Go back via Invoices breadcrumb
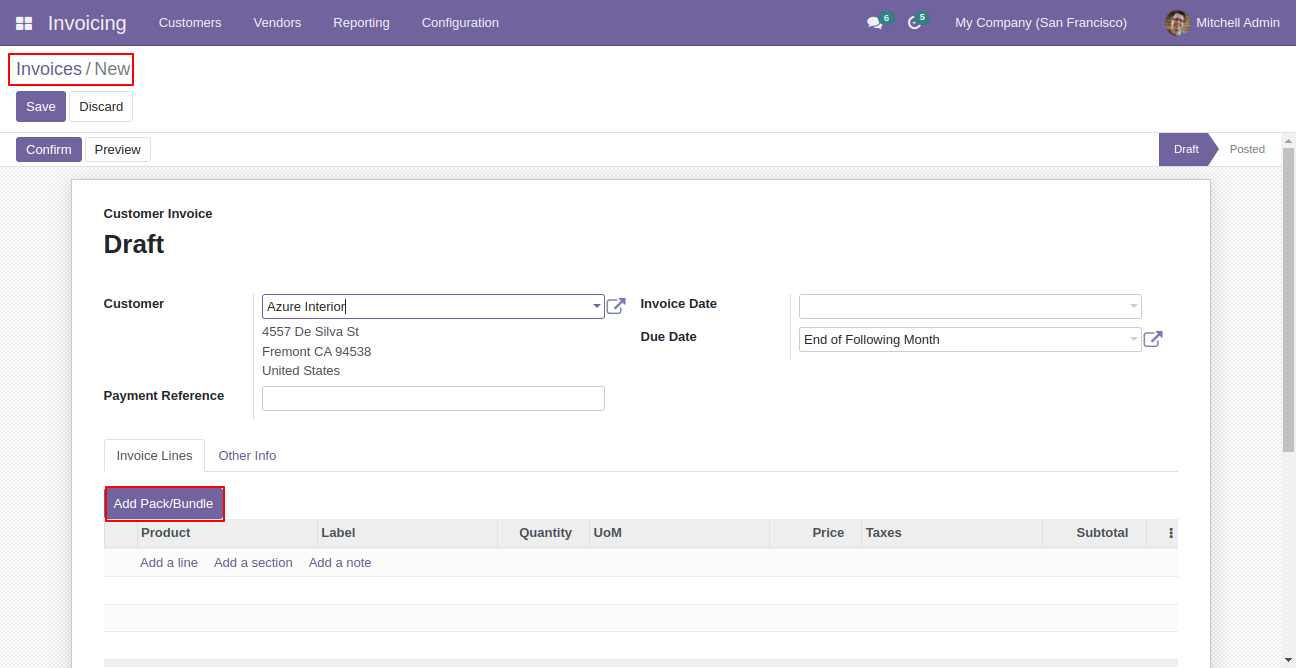The image size is (1296, 668). pyautogui.click(x=49, y=69)
